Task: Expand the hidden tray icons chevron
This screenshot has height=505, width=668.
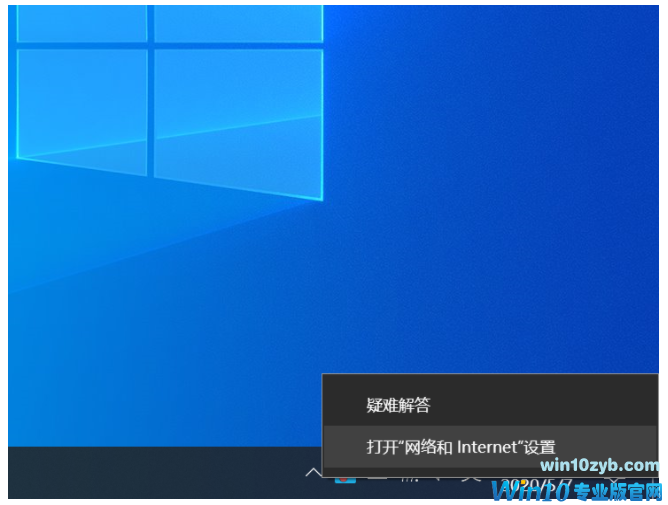Action: click(313, 472)
